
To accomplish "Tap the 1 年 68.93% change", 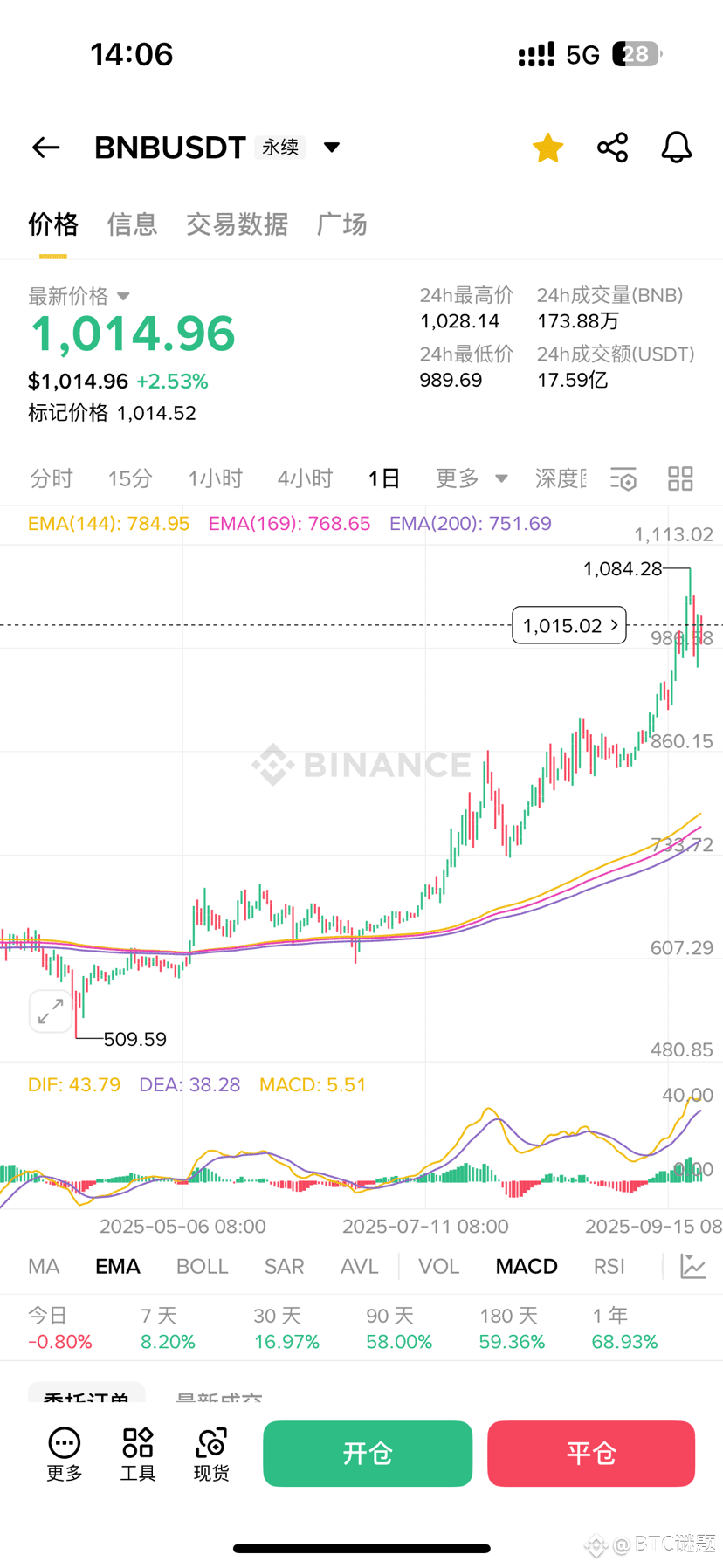I will click(x=624, y=1329).
